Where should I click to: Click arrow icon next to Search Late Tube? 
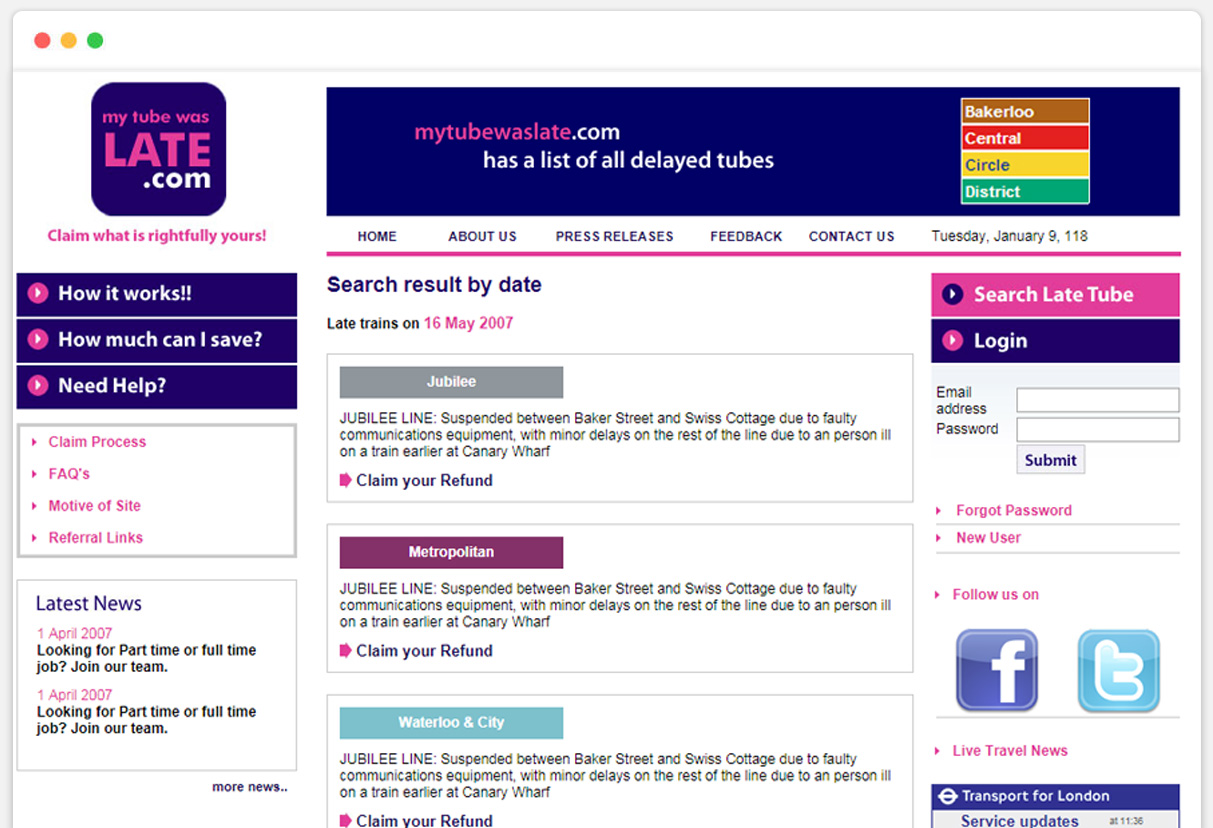click(x=953, y=294)
